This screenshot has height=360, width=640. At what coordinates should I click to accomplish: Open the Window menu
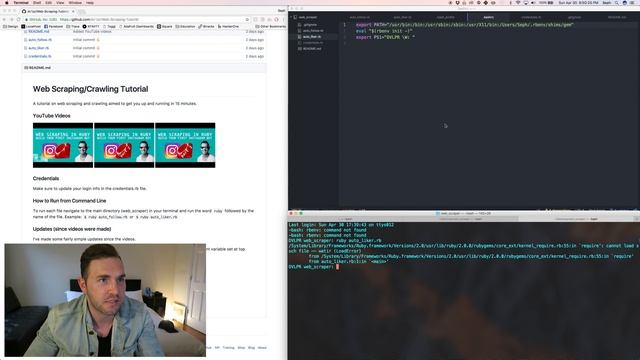(75, 2)
